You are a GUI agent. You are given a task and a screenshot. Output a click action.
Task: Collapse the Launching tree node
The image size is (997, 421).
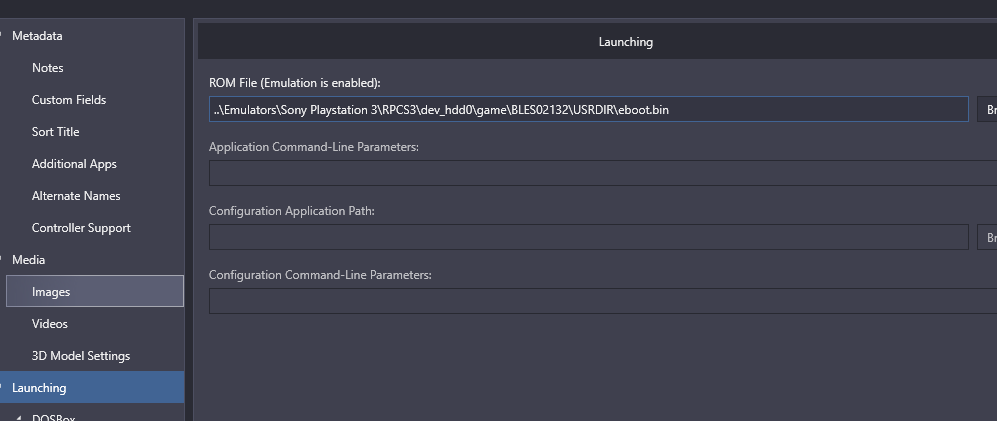(2, 387)
